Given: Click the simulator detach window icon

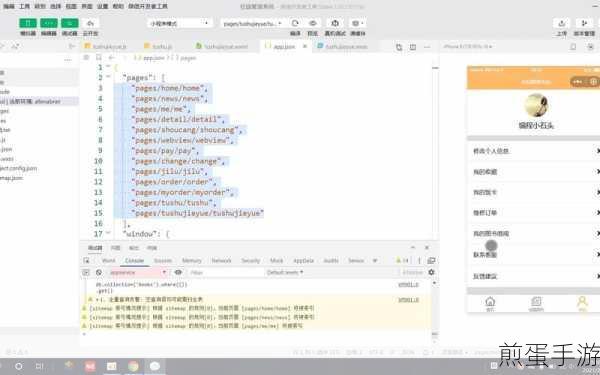Looking at the screenshot, I should (590, 47).
